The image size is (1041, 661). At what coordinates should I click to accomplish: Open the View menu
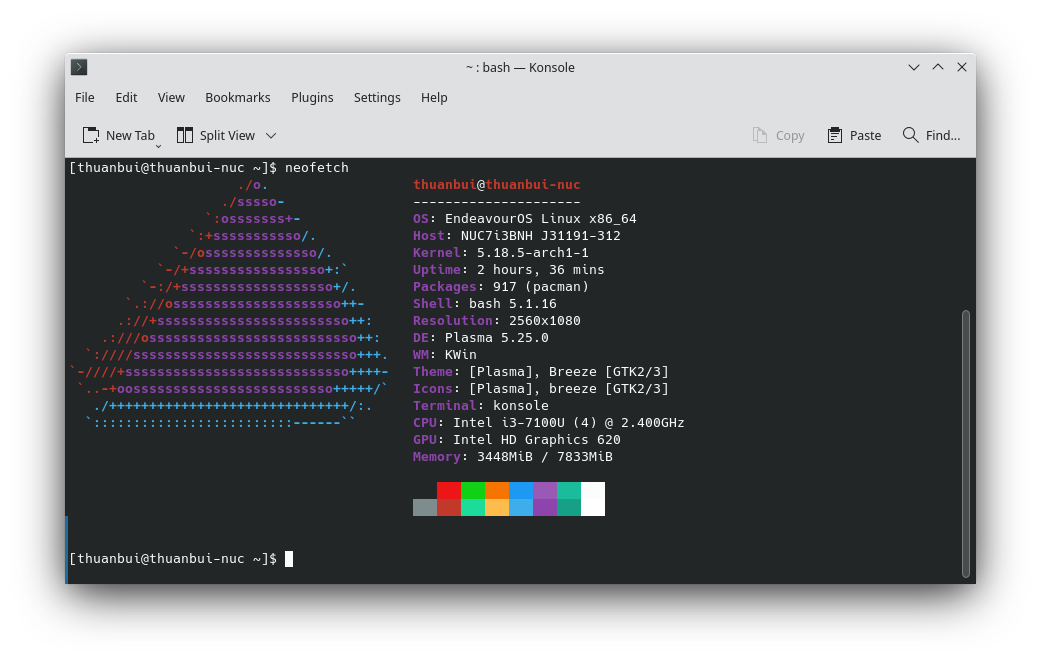coord(171,97)
